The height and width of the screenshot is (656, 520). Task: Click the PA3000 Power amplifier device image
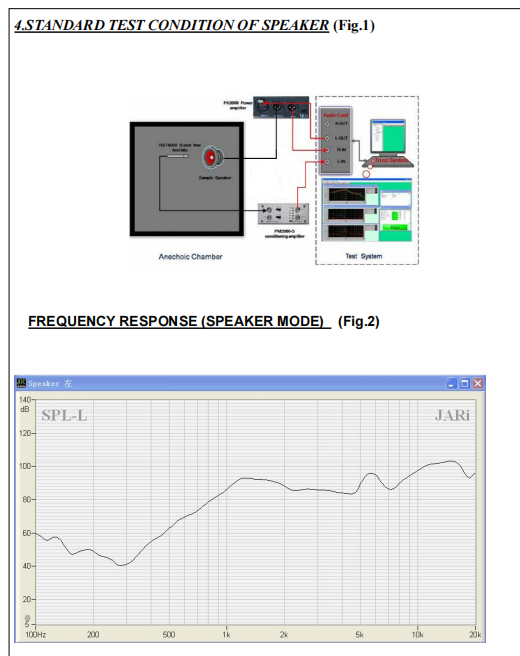coord(281,108)
